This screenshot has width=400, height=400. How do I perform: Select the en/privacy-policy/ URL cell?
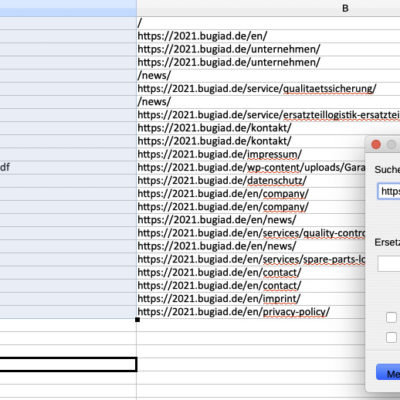coord(251,312)
